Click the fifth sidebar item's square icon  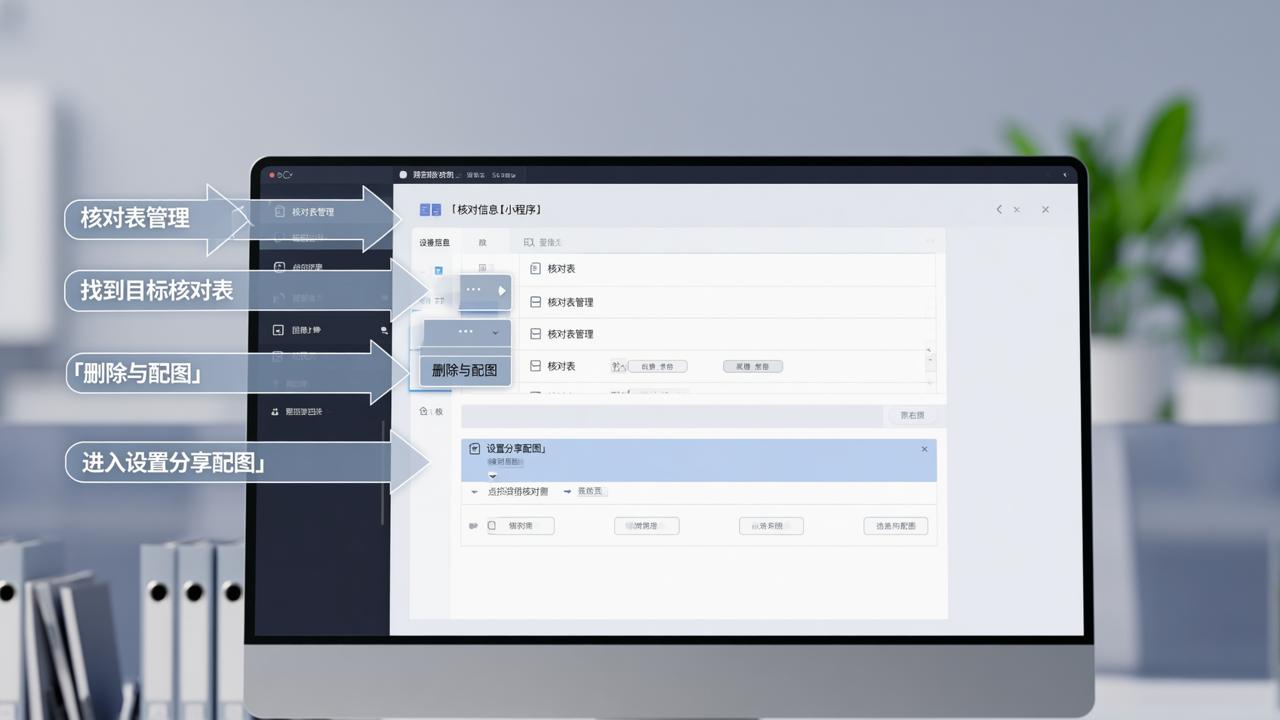pyautogui.click(x=279, y=330)
